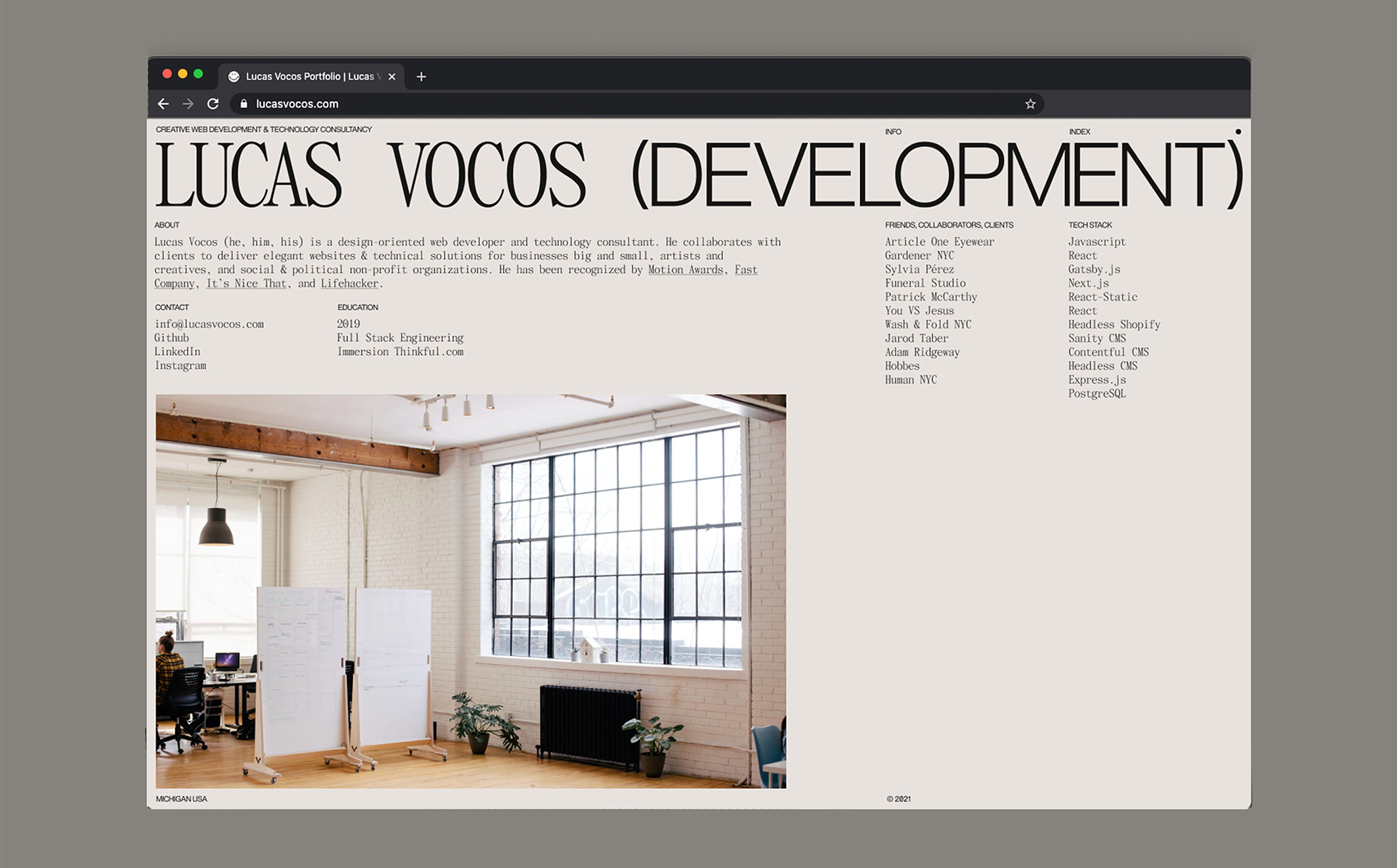Open the INDEX navigation item
This screenshot has height=868, width=1397.
1079,132
